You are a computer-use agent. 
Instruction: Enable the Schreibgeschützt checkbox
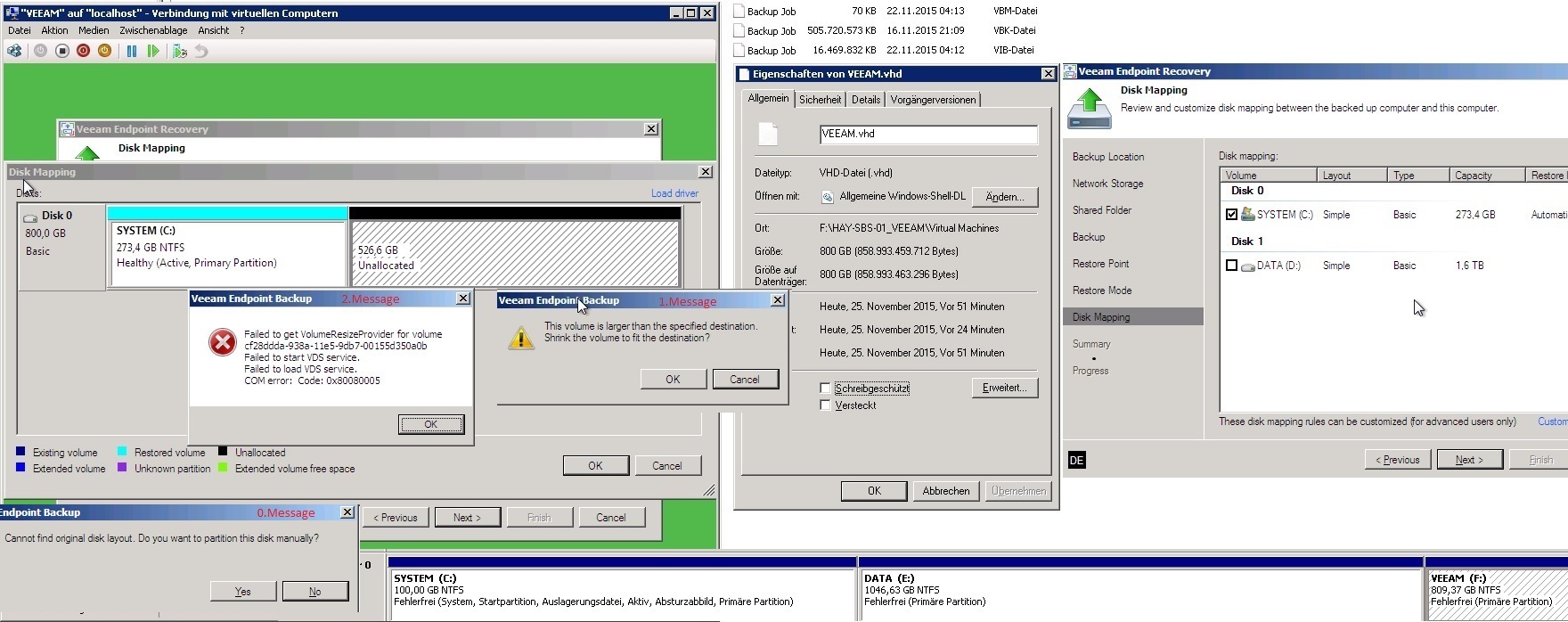pyautogui.click(x=825, y=389)
